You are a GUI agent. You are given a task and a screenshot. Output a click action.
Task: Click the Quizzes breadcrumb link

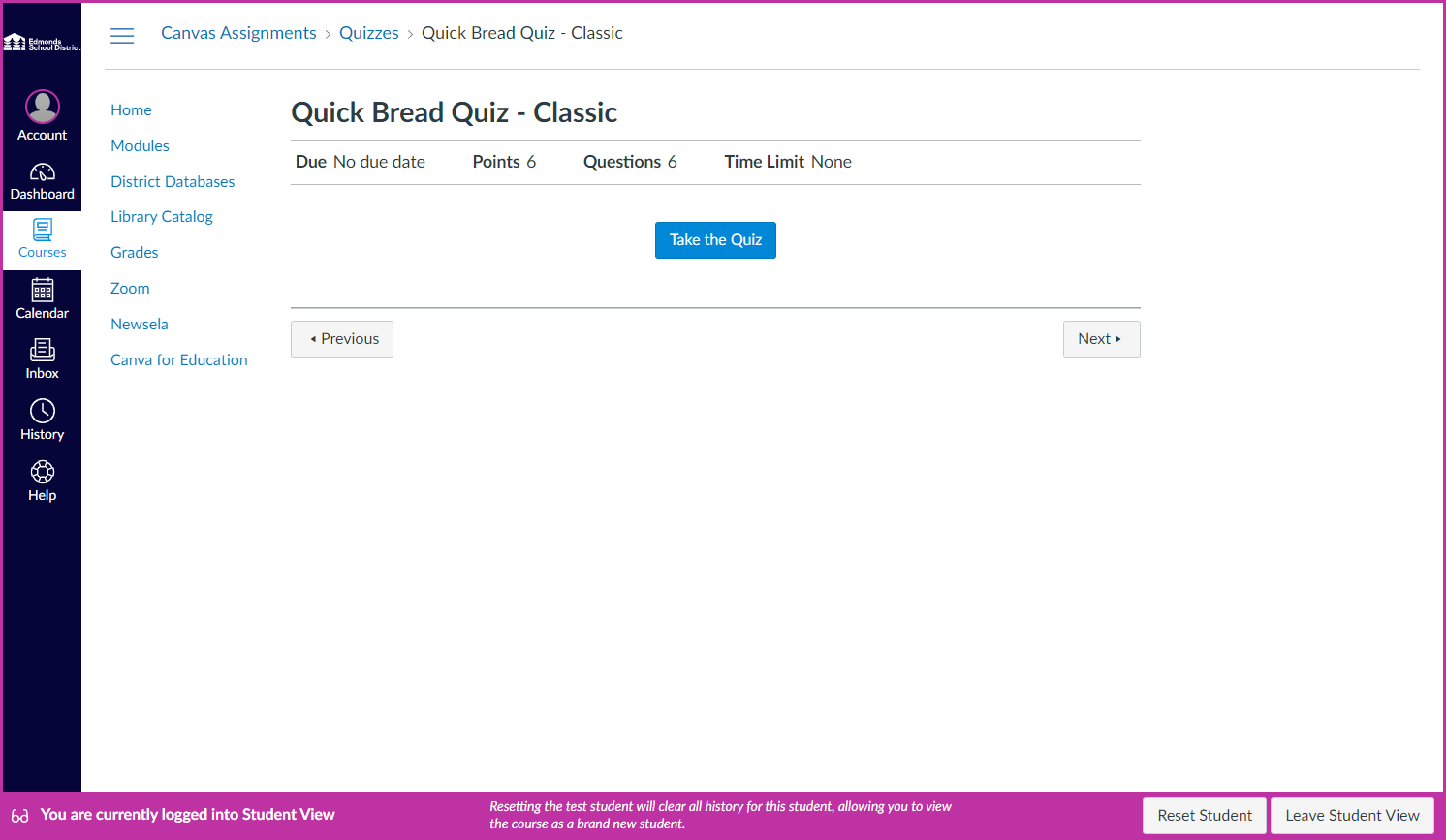(x=369, y=33)
